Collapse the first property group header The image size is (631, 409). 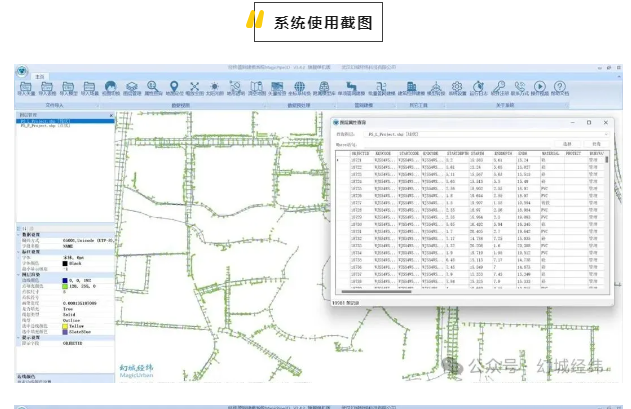[x=19, y=234]
